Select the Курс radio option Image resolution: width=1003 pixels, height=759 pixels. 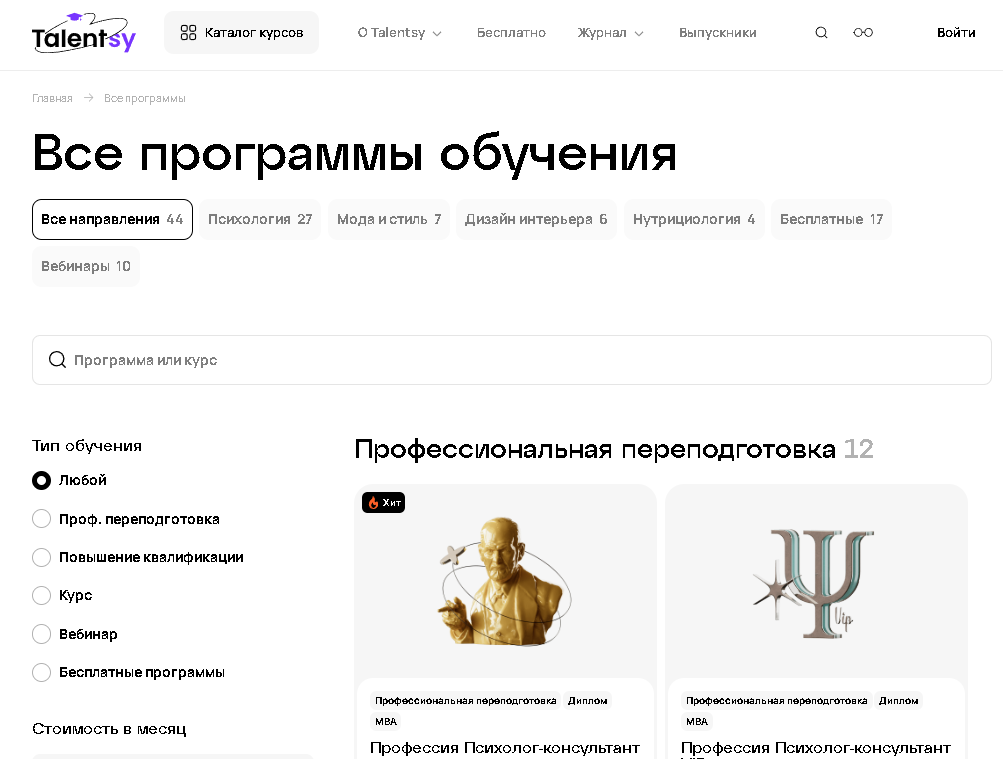tap(42, 595)
